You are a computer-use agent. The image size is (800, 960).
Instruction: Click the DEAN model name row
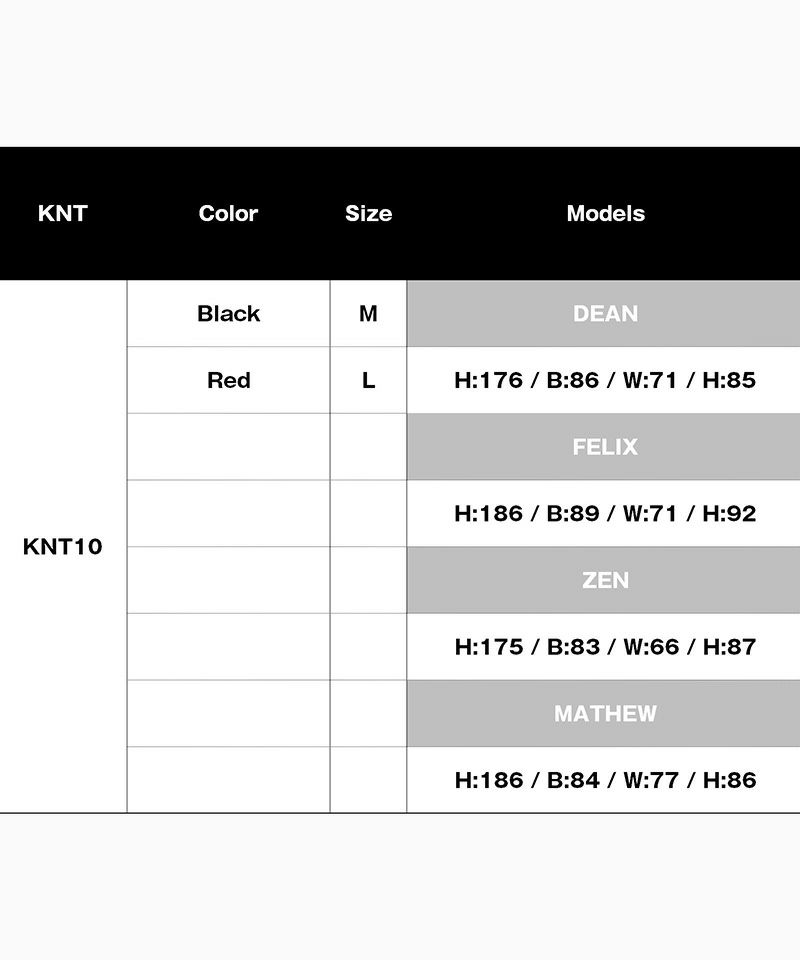click(x=605, y=313)
